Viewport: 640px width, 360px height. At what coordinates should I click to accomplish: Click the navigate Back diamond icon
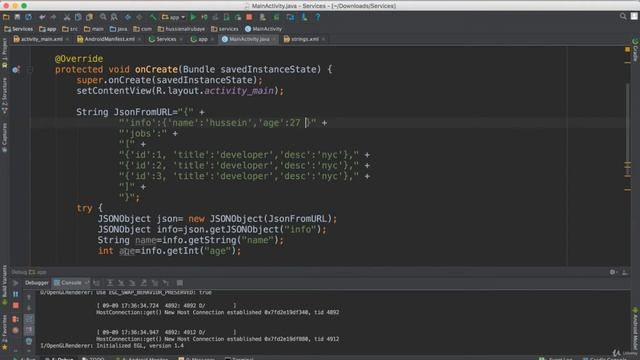128,17
